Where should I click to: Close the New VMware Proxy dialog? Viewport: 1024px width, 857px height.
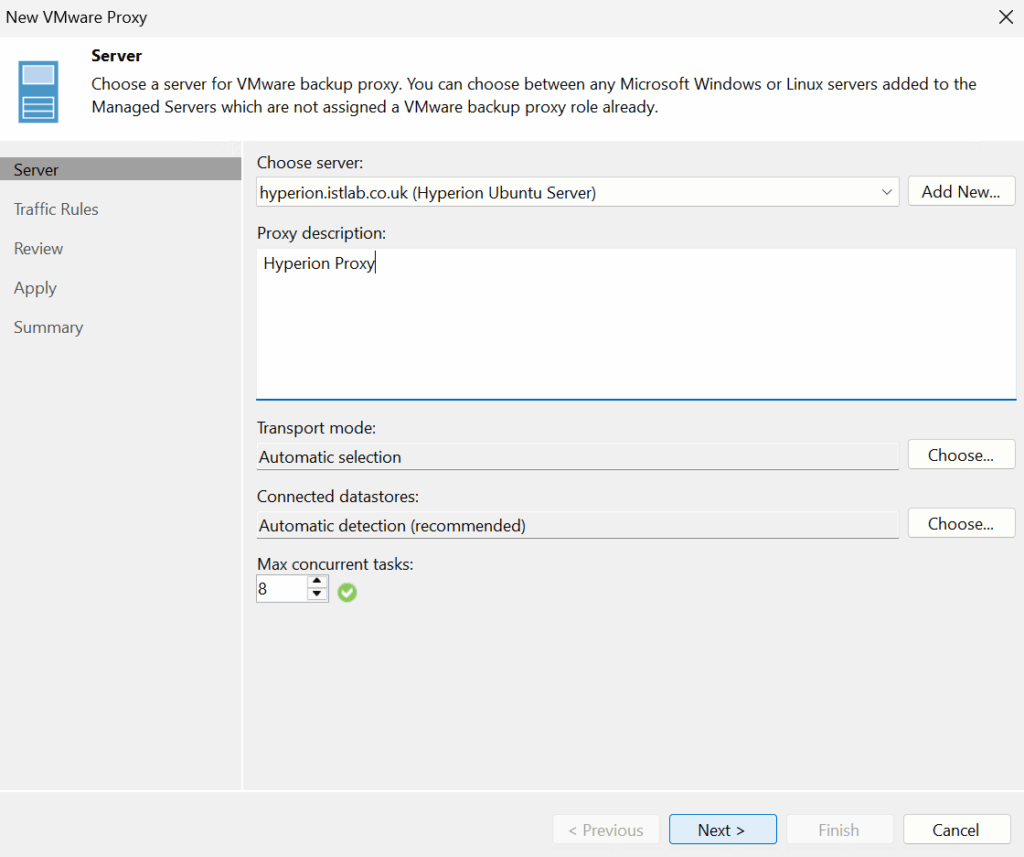coord(1006,17)
